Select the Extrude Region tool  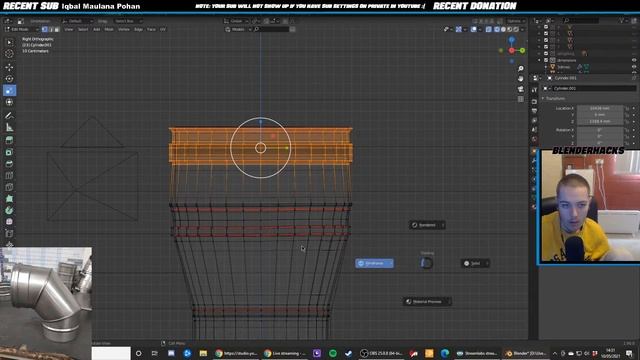coord(9,140)
